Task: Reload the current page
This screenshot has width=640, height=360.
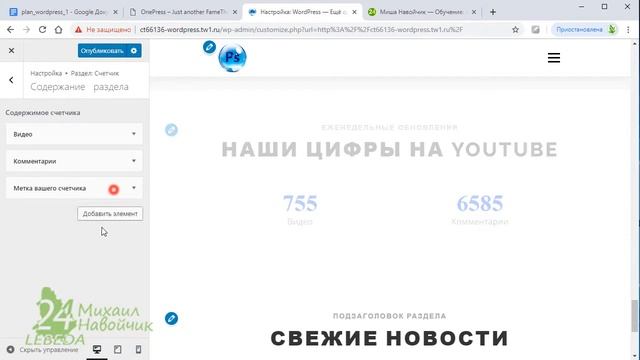Action: point(42,29)
